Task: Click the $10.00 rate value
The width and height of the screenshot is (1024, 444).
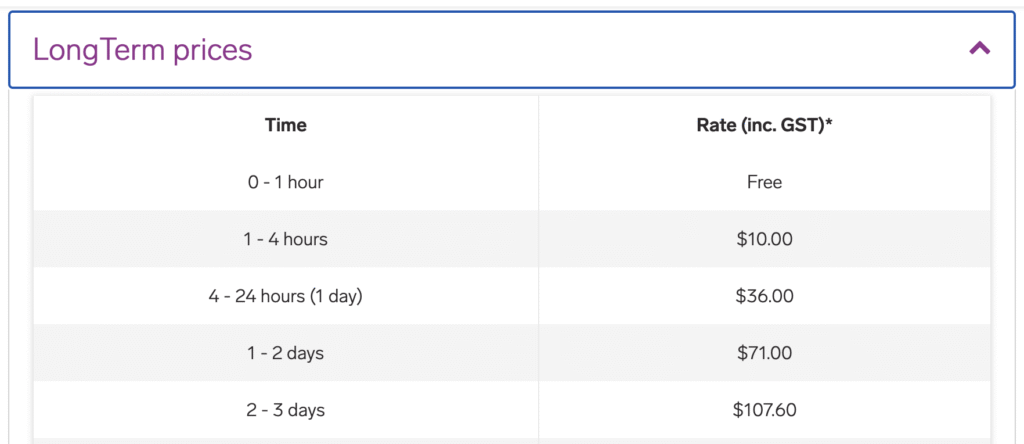Action: coord(764,239)
